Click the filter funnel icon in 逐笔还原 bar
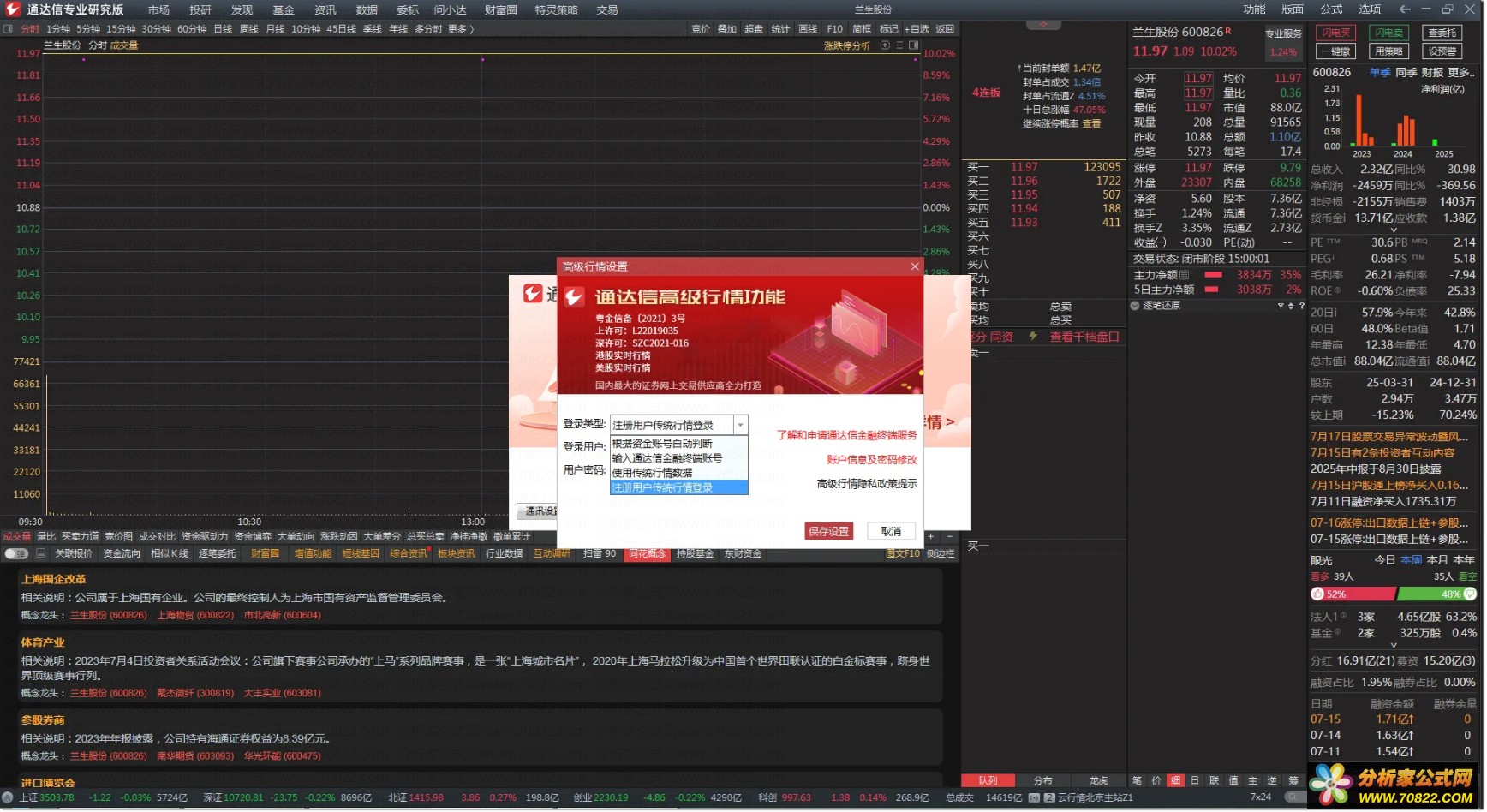Screen dimensions: 1487x812 (1281, 306)
